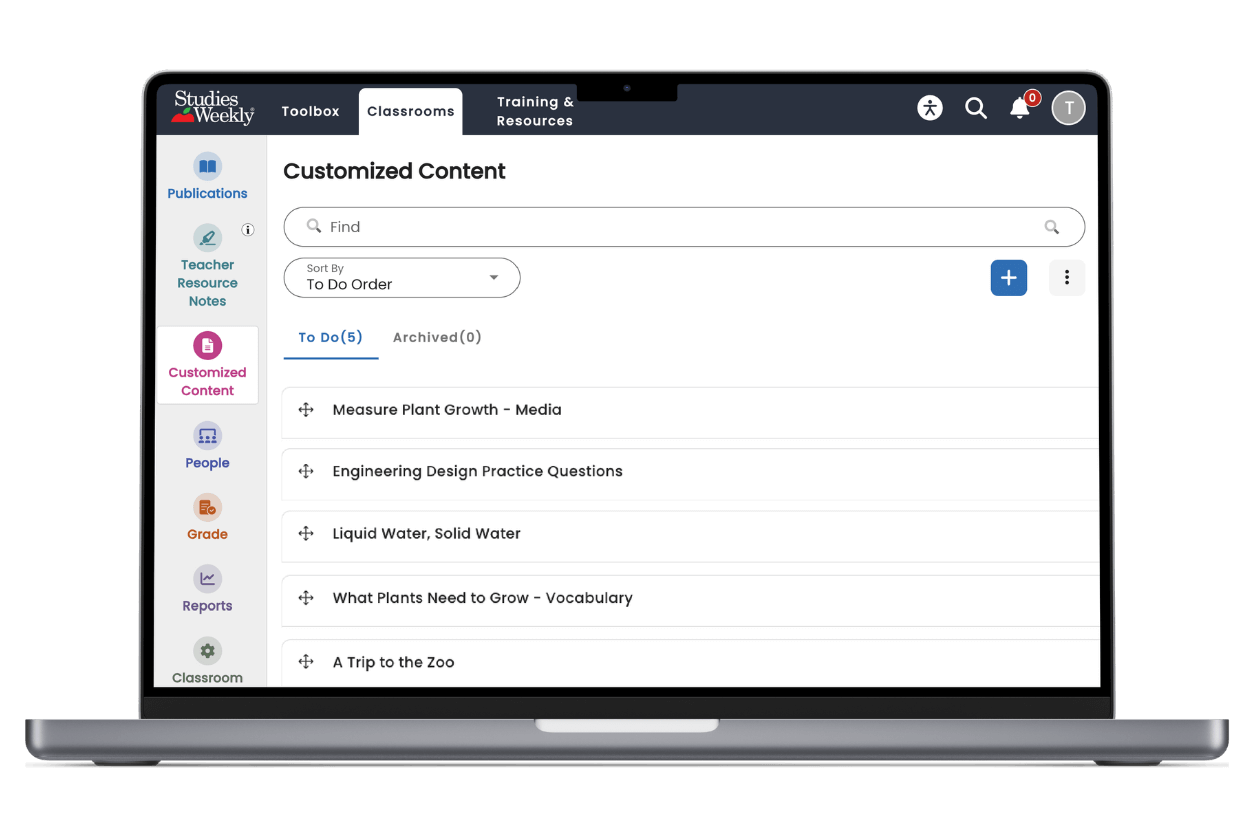Expand the Sort By dropdown
Image resolution: width=1254 pixels, height=829 pixels.
coord(402,278)
